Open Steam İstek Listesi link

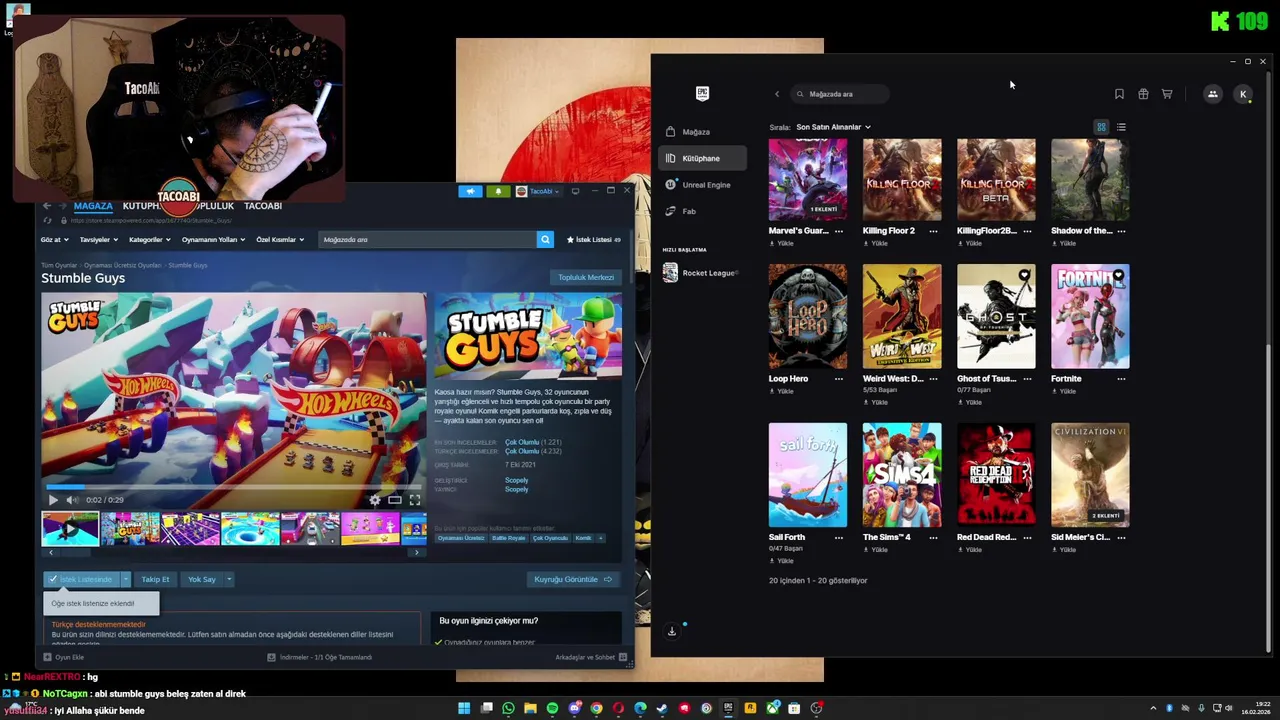pyautogui.click(x=594, y=240)
